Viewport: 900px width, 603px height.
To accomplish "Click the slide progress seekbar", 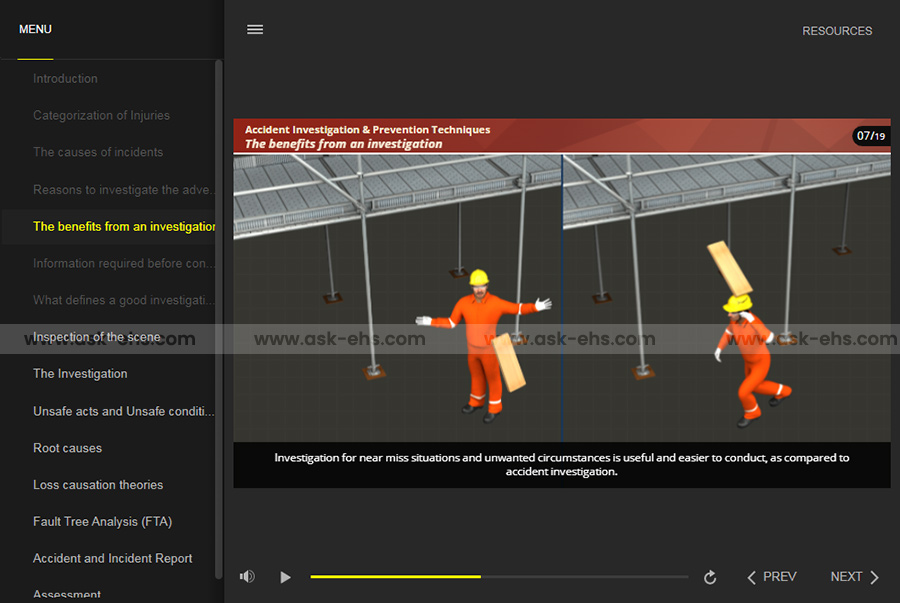I will click(x=499, y=577).
